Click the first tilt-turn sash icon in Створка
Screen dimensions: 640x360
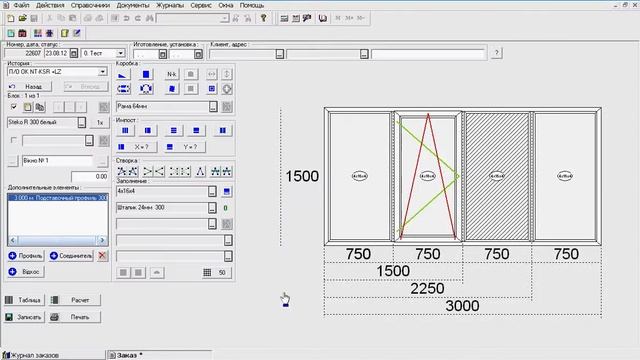coord(122,171)
